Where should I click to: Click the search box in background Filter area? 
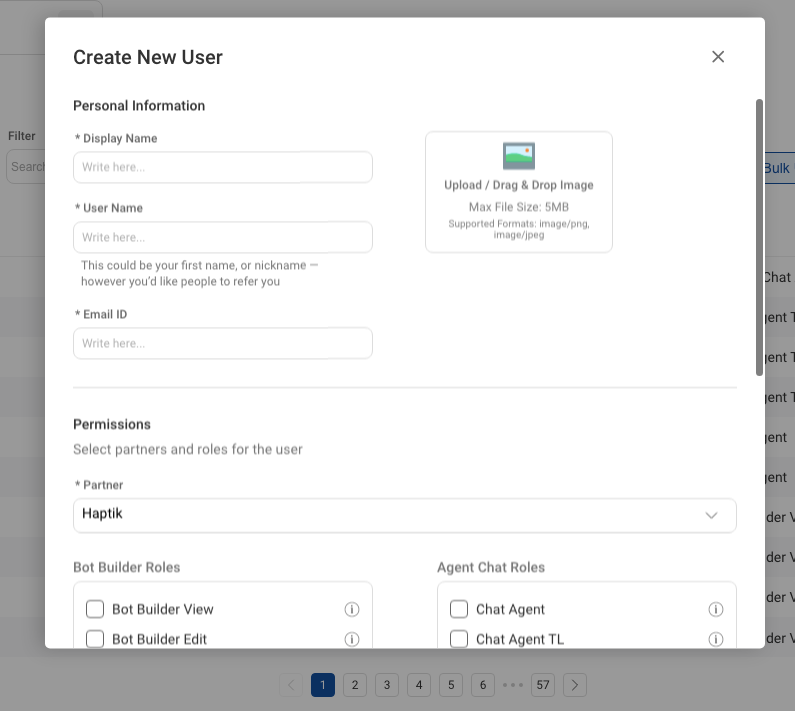25,166
